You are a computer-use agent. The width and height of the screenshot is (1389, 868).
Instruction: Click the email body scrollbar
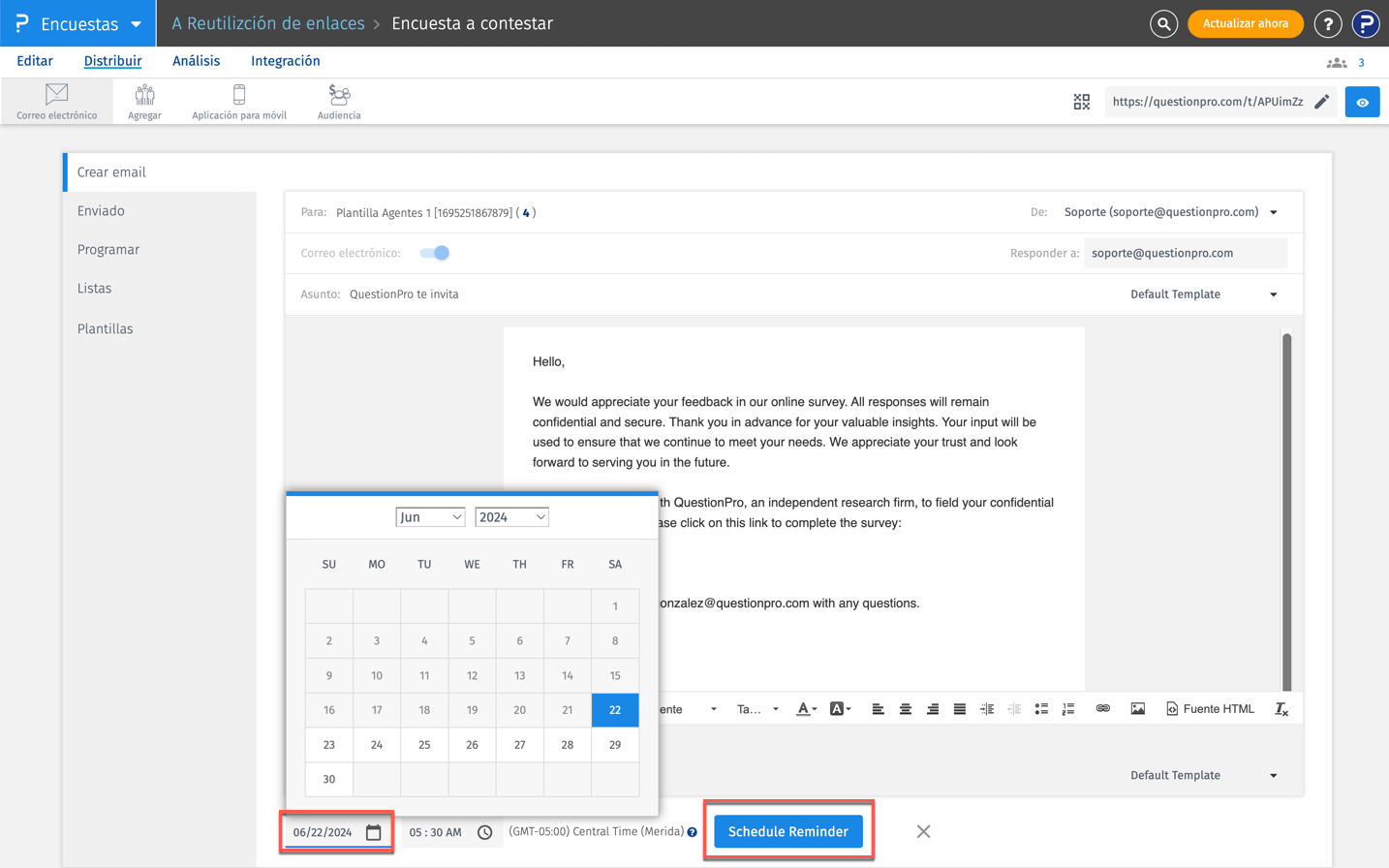pyautogui.click(x=1287, y=511)
